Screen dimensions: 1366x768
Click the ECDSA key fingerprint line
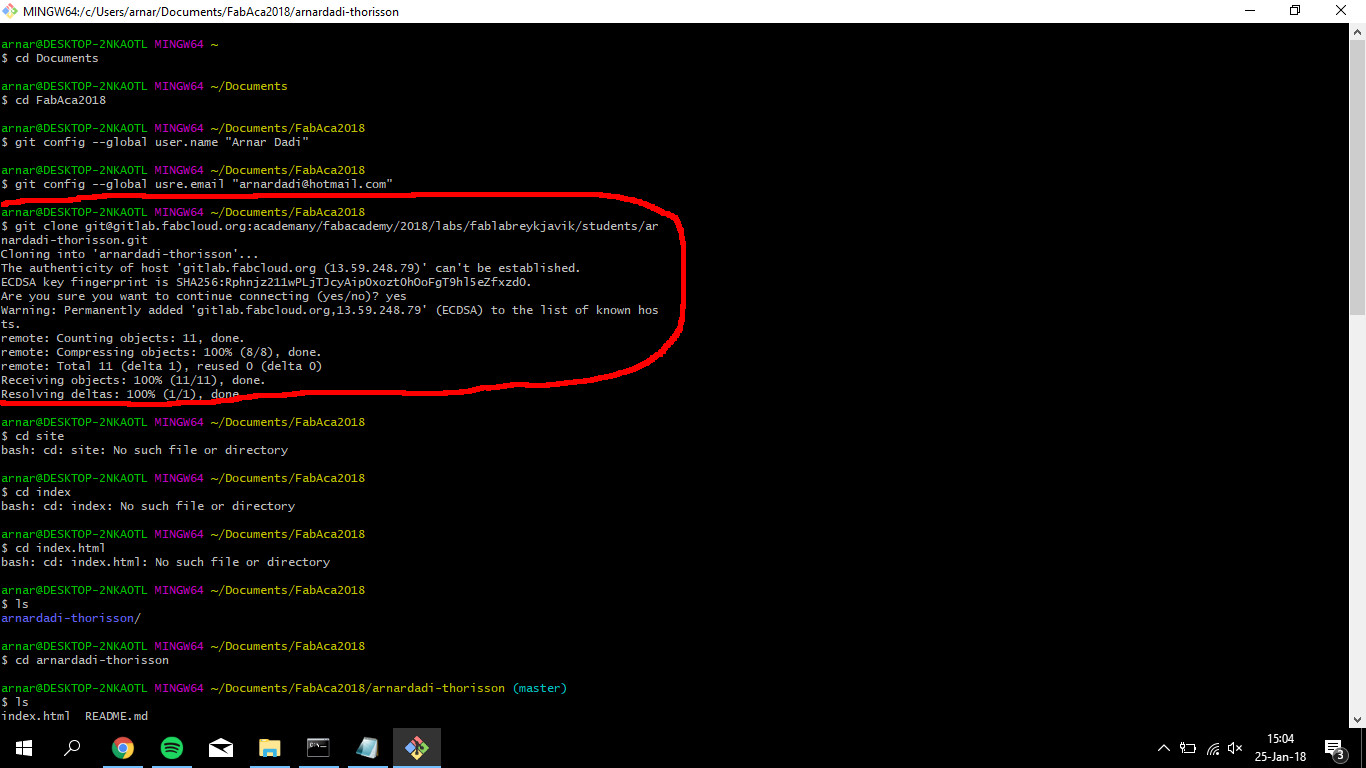pos(267,282)
